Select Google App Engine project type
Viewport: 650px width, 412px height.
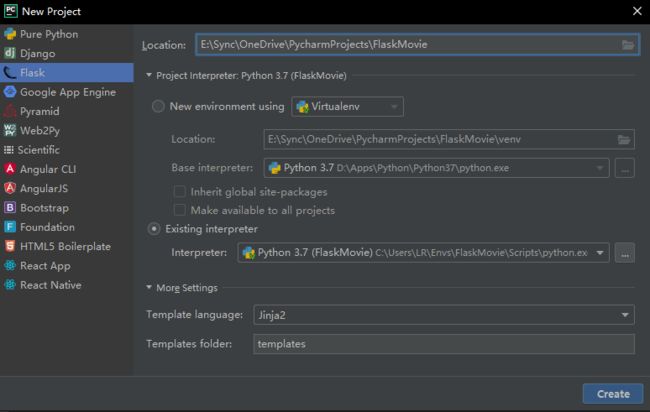pos(67,92)
